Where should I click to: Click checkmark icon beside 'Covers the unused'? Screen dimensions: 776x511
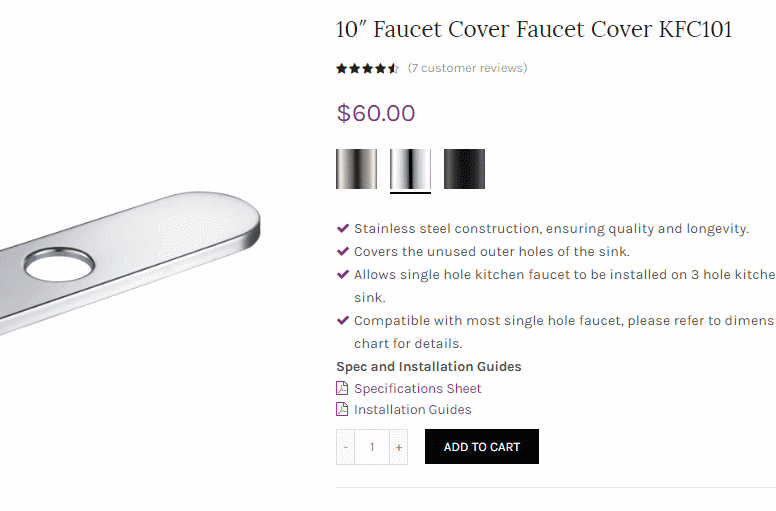click(343, 251)
